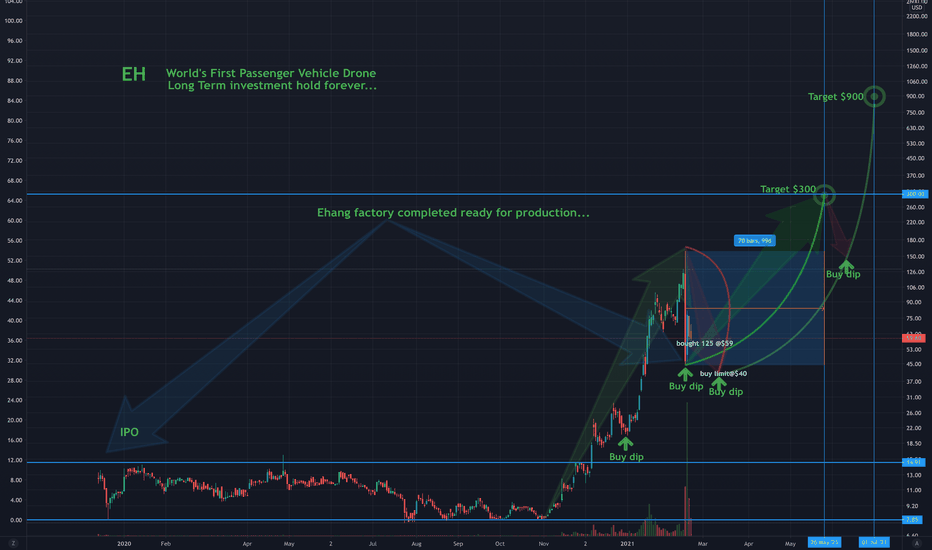
Task: Select 'Ehang factory completed ready for production...' text
Action: (453, 213)
